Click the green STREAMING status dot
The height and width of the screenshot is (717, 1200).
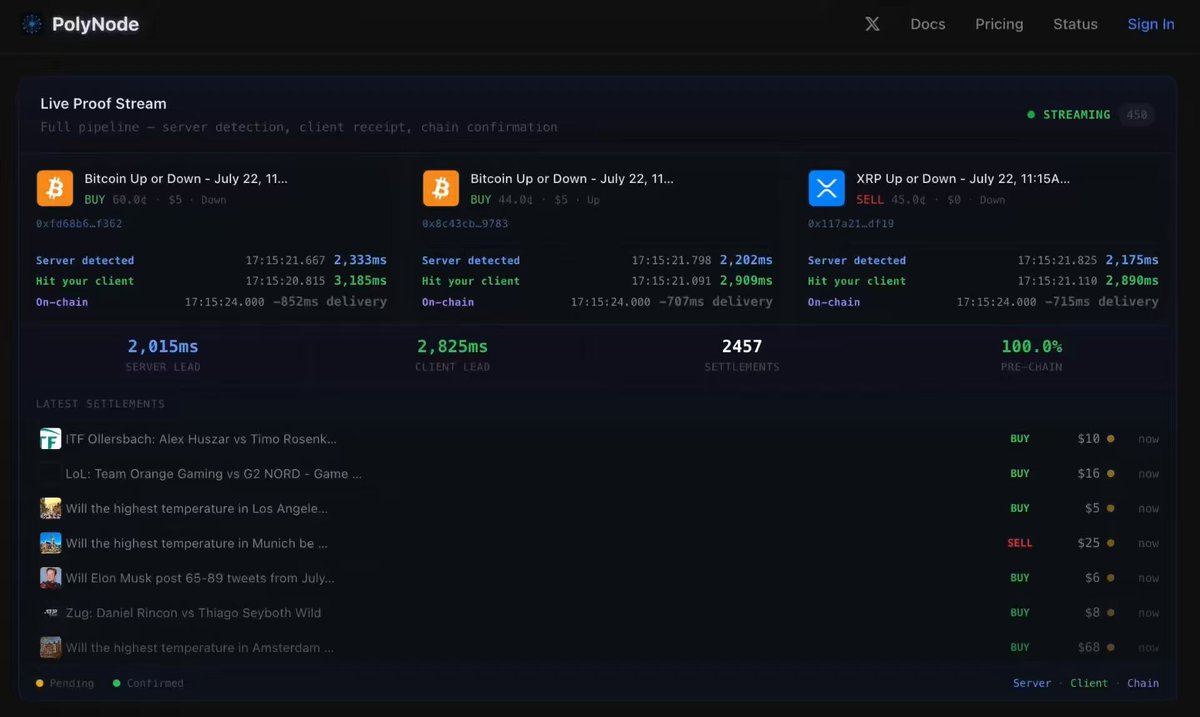click(x=1031, y=115)
